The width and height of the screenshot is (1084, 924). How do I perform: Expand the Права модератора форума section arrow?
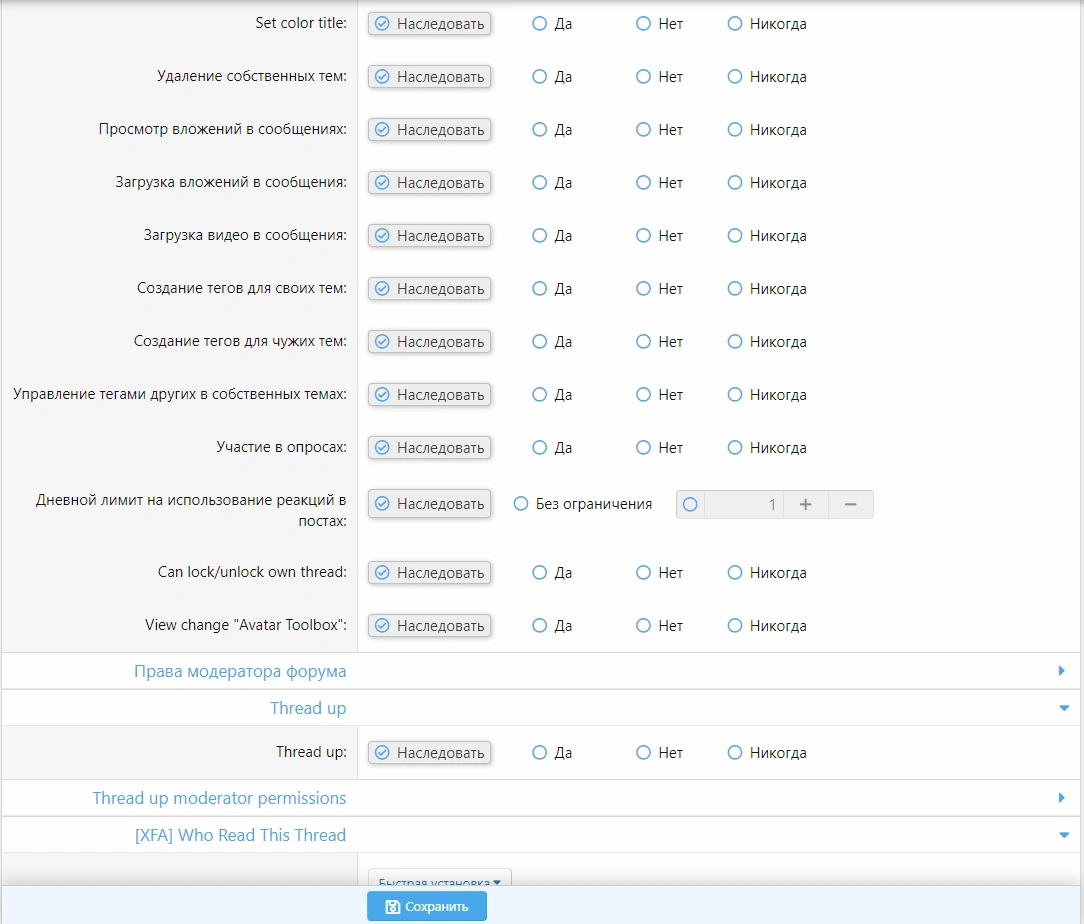pyautogui.click(x=1061, y=671)
